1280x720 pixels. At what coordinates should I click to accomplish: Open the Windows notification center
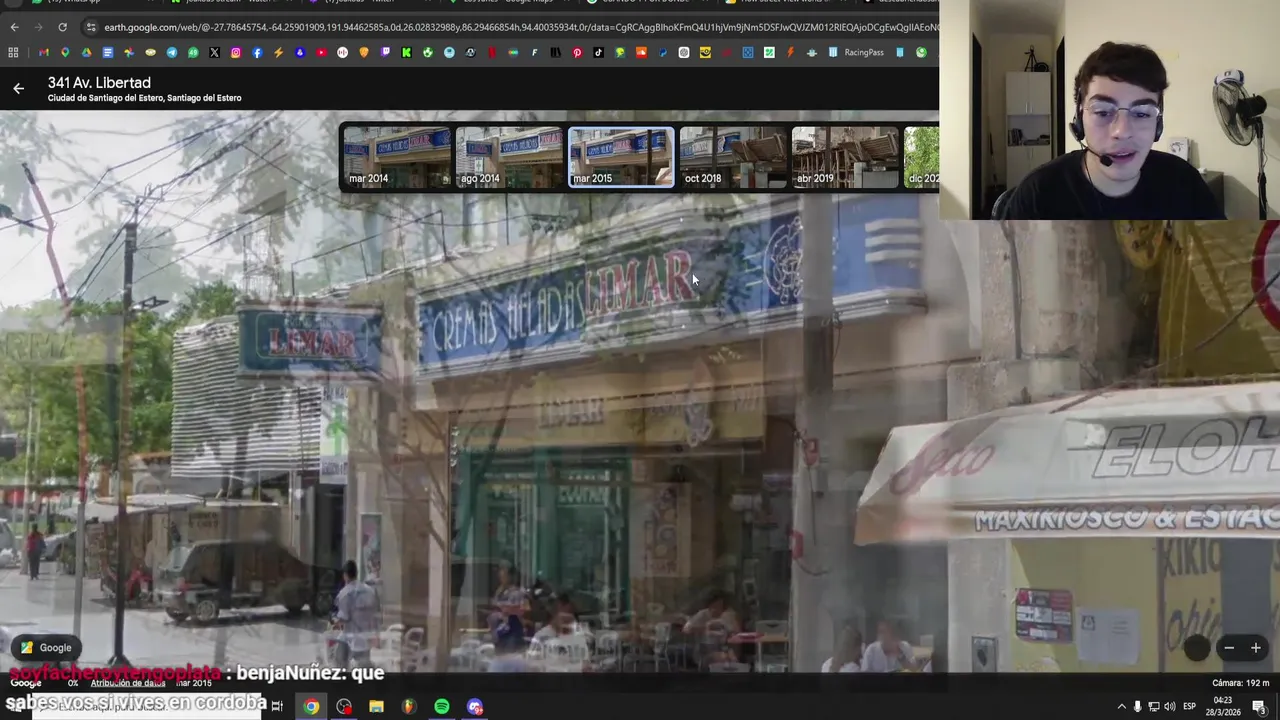[x=1259, y=706]
